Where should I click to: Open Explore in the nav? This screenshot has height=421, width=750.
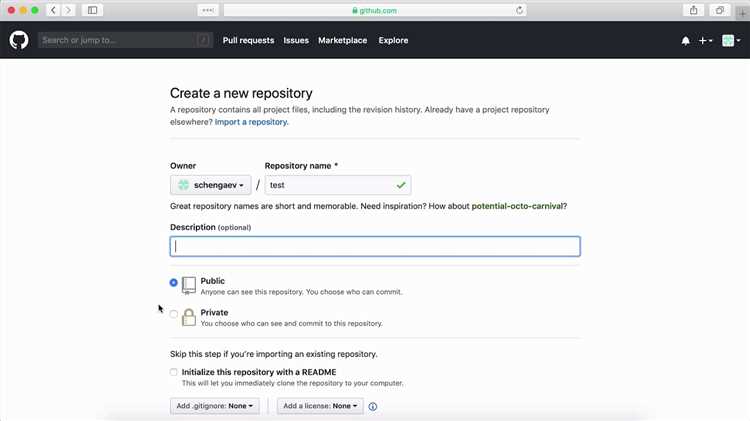click(393, 41)
